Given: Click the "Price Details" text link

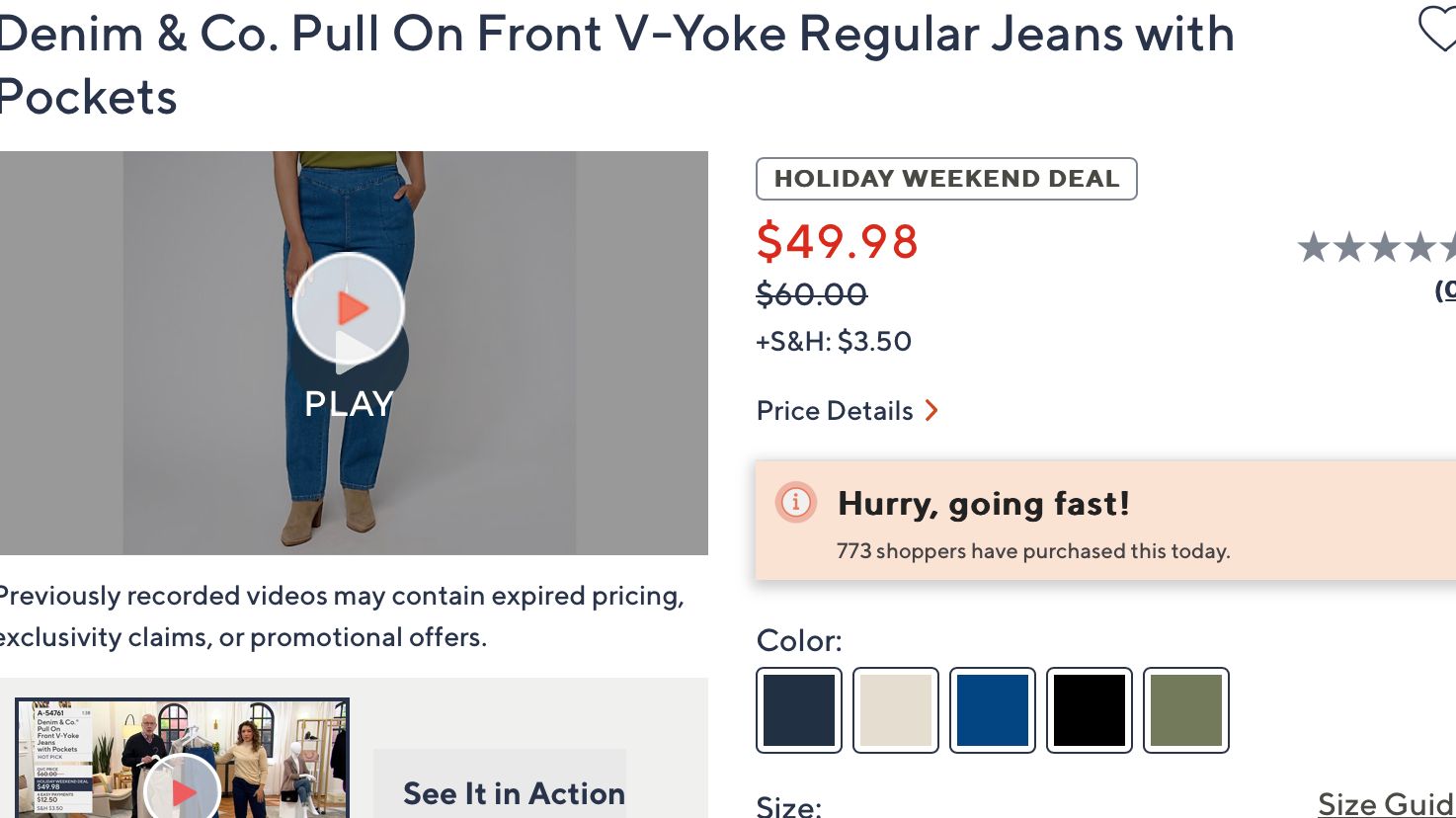Looking at the screenshot, I should 835,411.
